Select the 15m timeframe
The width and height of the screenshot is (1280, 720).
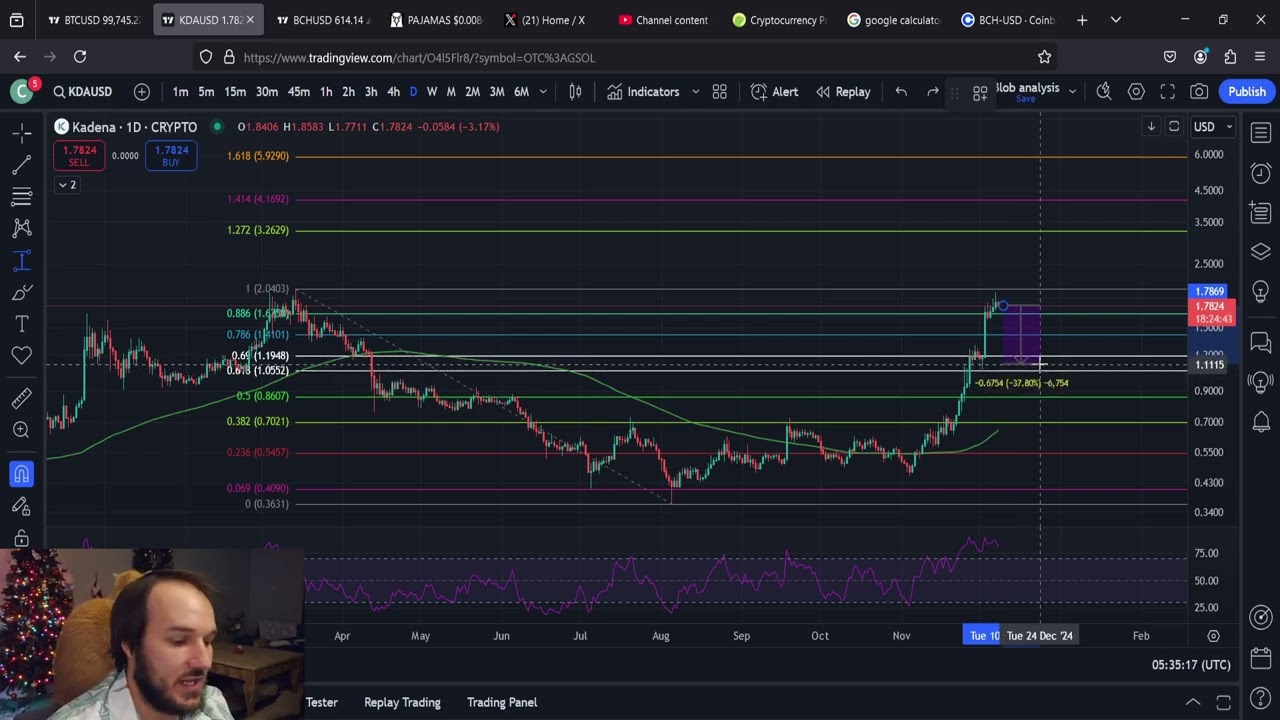point(235,92)
